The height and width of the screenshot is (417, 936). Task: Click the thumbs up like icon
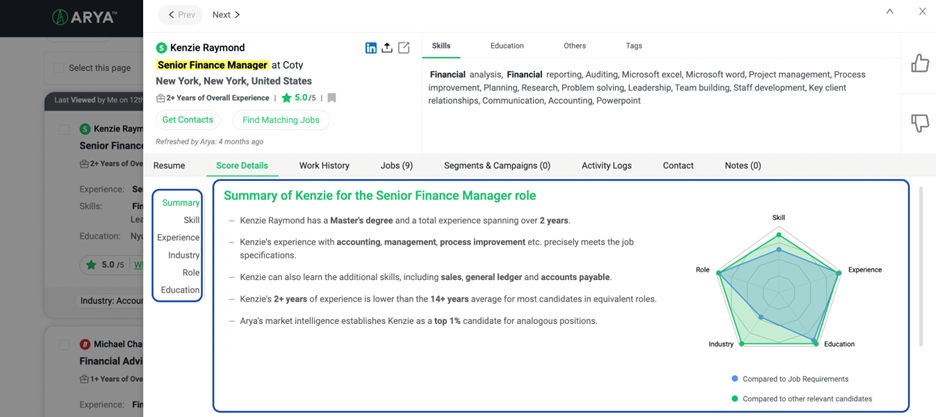tap(919, 64)
